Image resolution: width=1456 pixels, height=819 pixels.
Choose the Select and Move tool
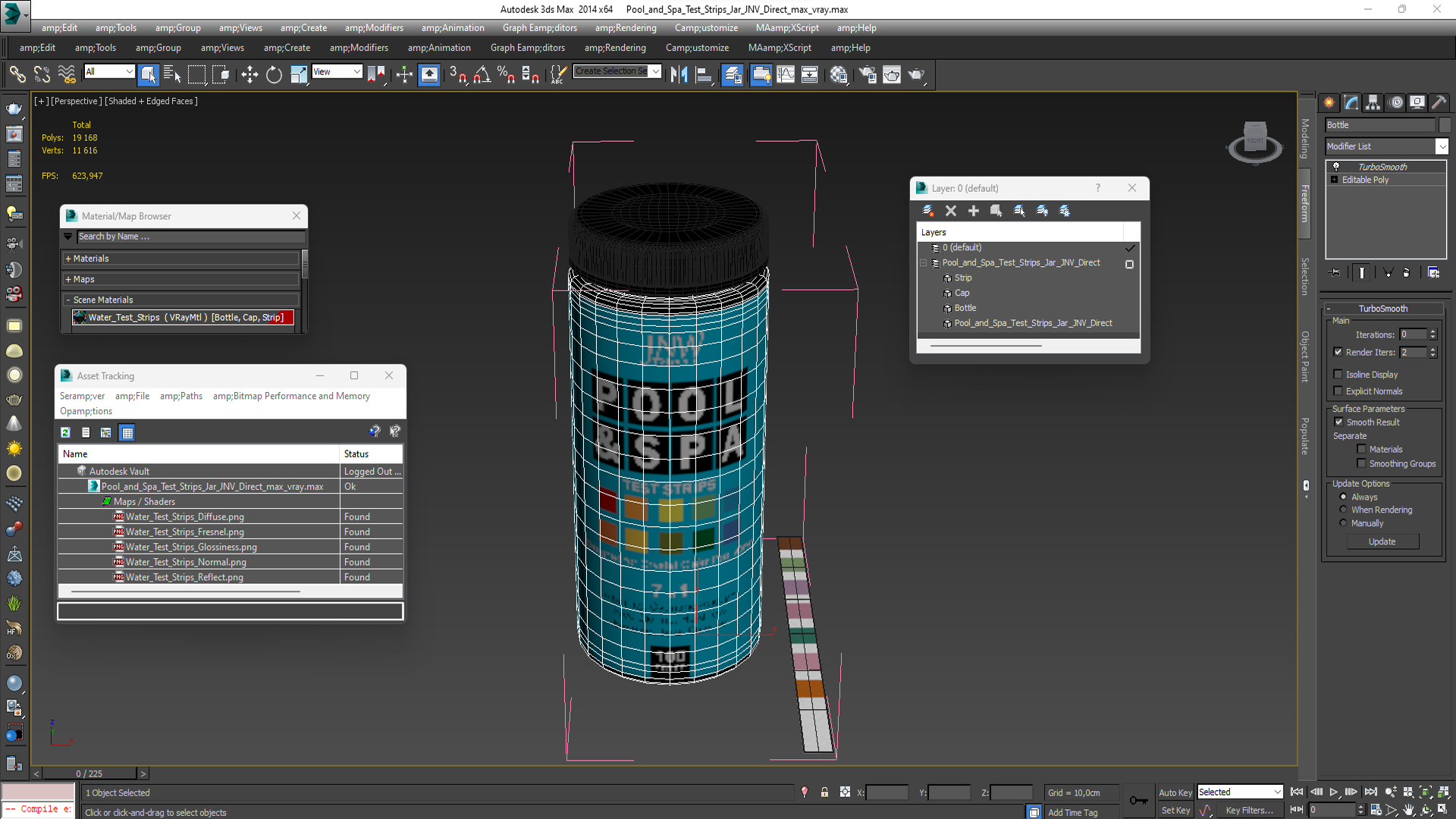click(249, 74)
